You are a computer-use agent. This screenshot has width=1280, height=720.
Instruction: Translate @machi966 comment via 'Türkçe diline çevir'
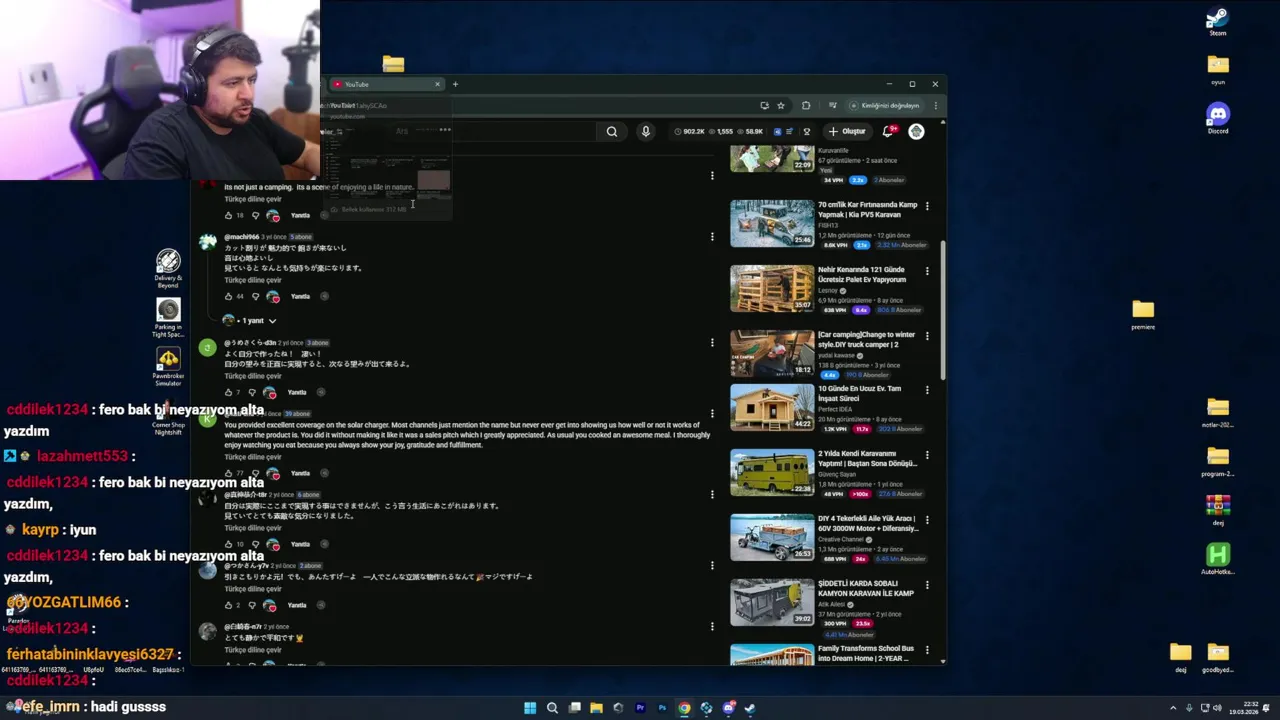(x=252, y=280)
